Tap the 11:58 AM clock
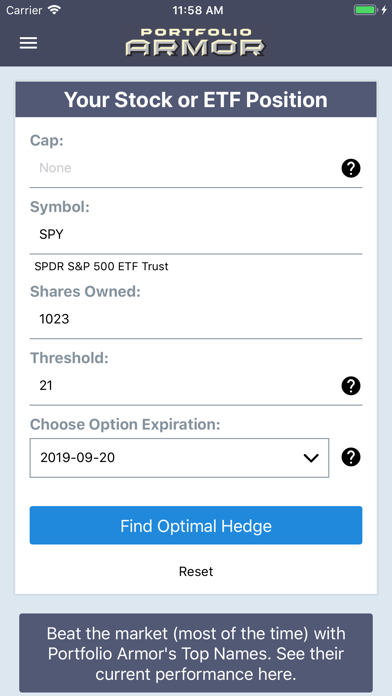The image size is (392, 696). point(198,10)
